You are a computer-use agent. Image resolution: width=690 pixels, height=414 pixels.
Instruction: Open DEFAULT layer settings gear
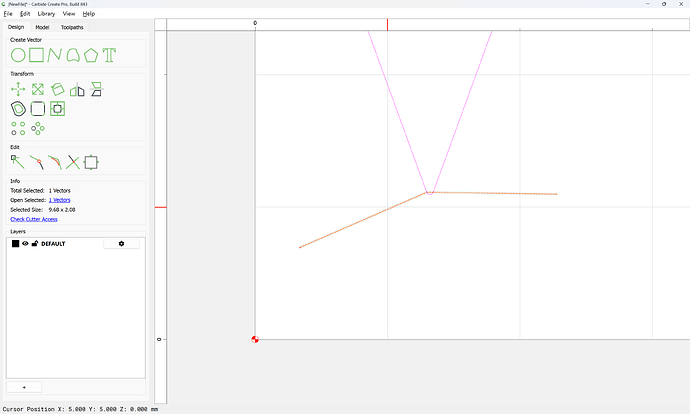point(121,244)
